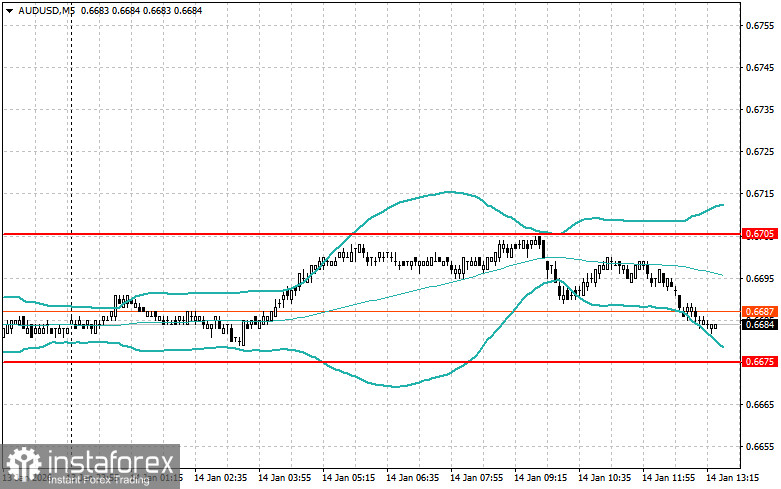Click the 0.6665 price axis label

point(760,404)
